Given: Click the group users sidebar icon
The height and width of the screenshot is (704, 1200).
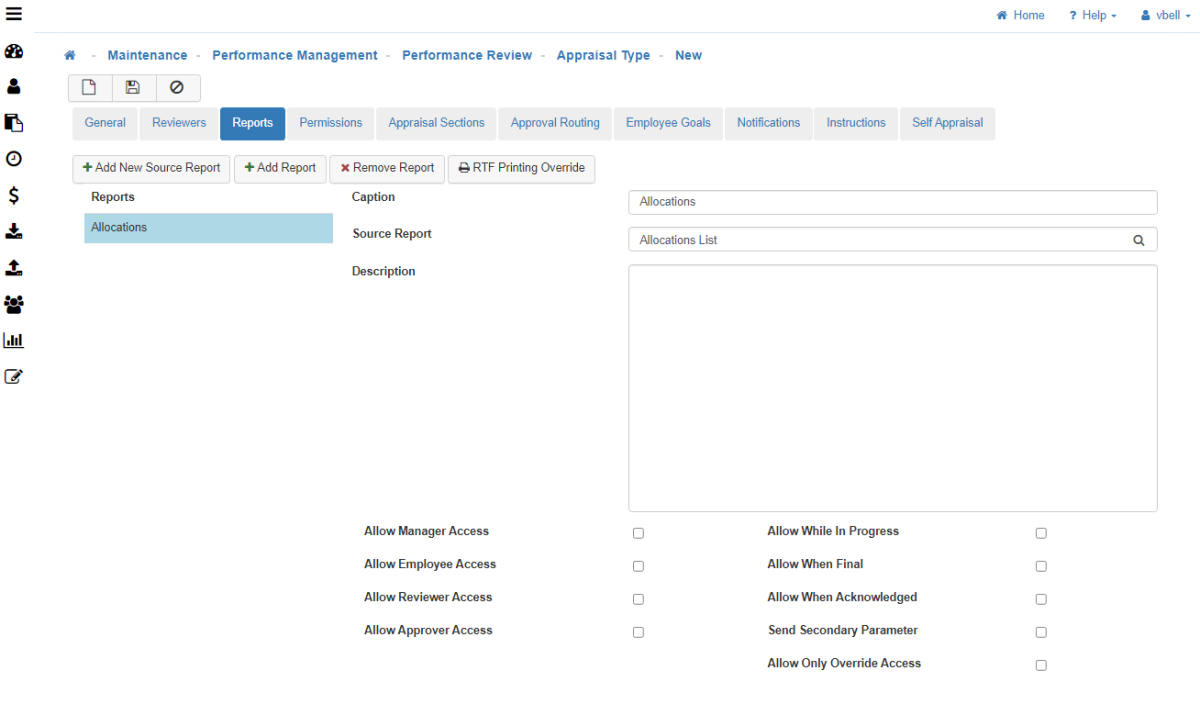Looking at the screenshot, I should [x=14, y=304].
